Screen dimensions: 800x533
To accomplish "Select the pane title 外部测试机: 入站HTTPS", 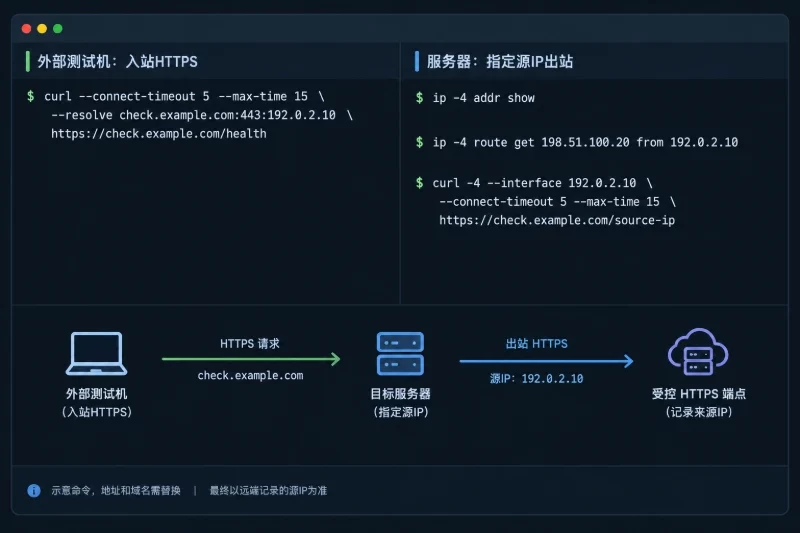I will 117,62.
